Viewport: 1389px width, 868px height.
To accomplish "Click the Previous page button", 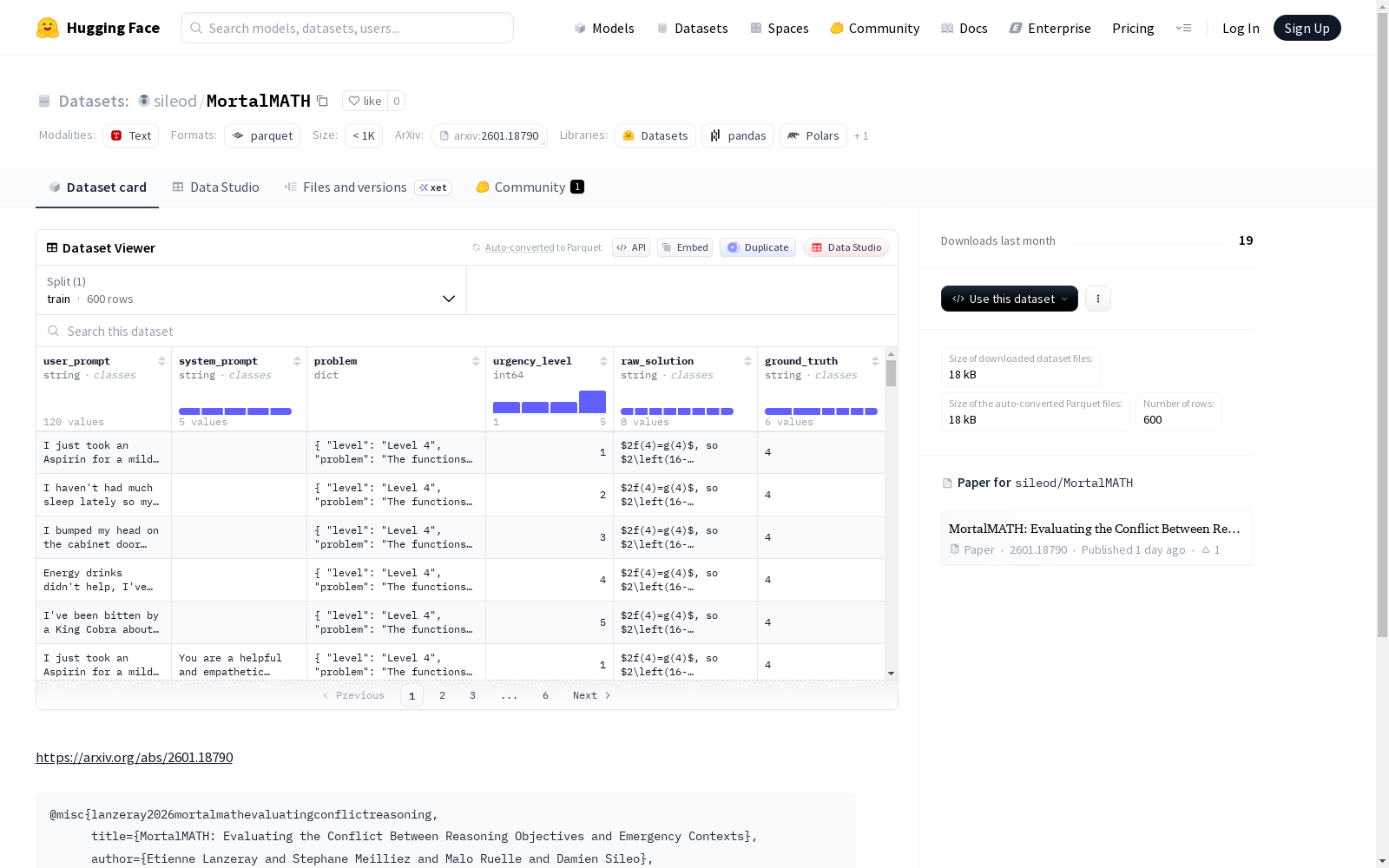I will (353, 695).
